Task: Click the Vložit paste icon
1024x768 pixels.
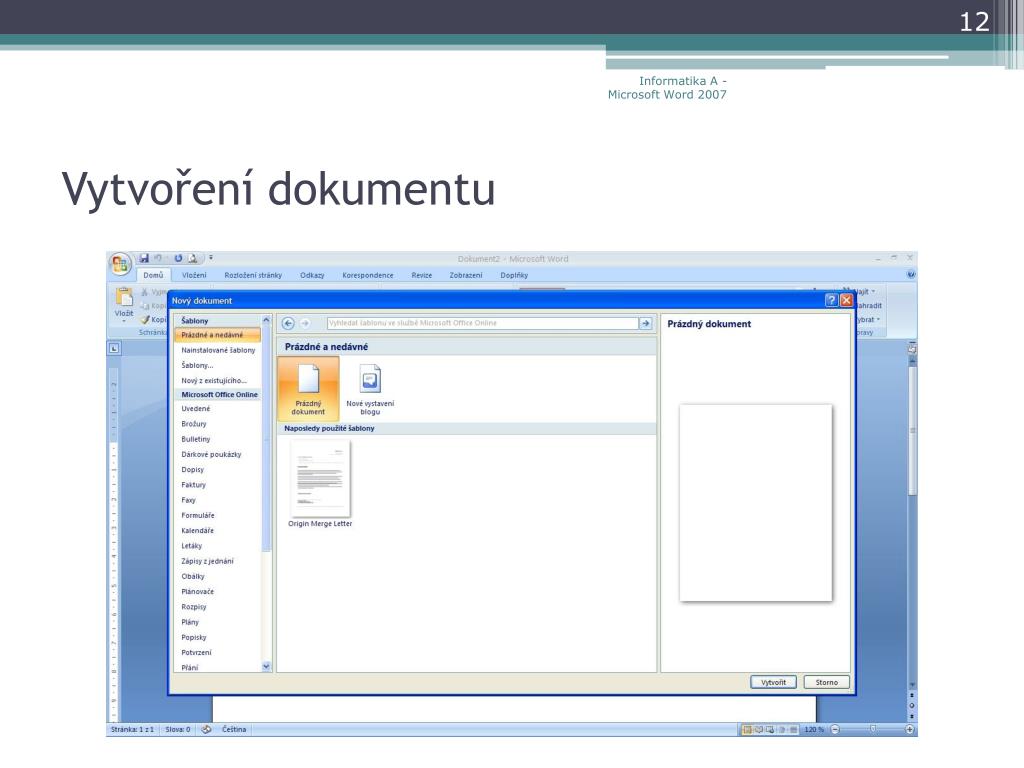Action: (123, 296)
